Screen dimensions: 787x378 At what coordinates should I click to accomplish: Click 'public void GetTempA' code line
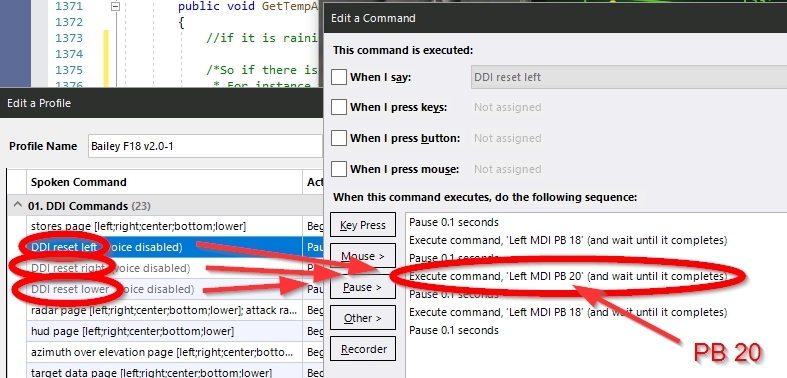[x=248, y=7]
